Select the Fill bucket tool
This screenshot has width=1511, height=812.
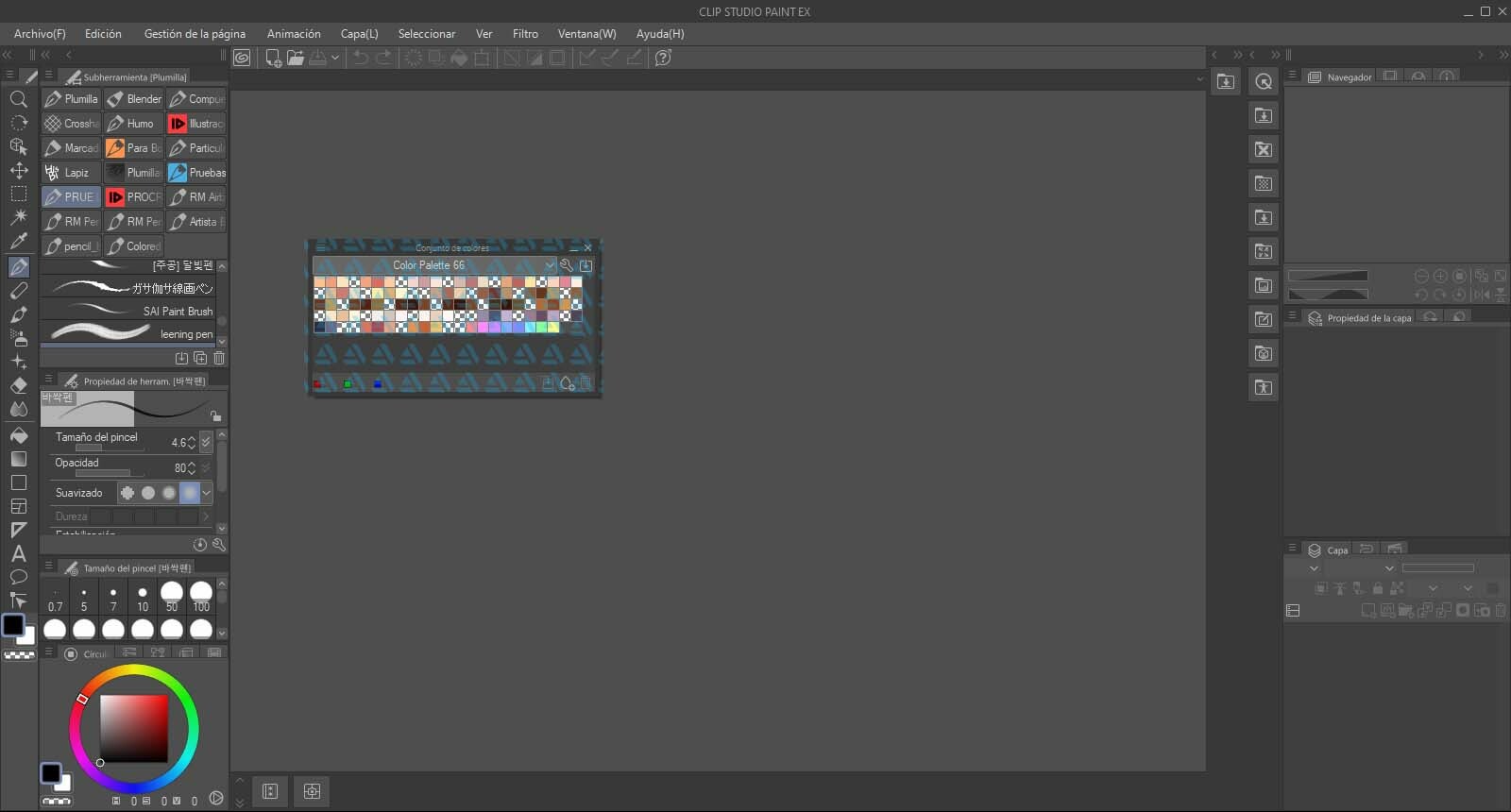[x=18, y=435]
